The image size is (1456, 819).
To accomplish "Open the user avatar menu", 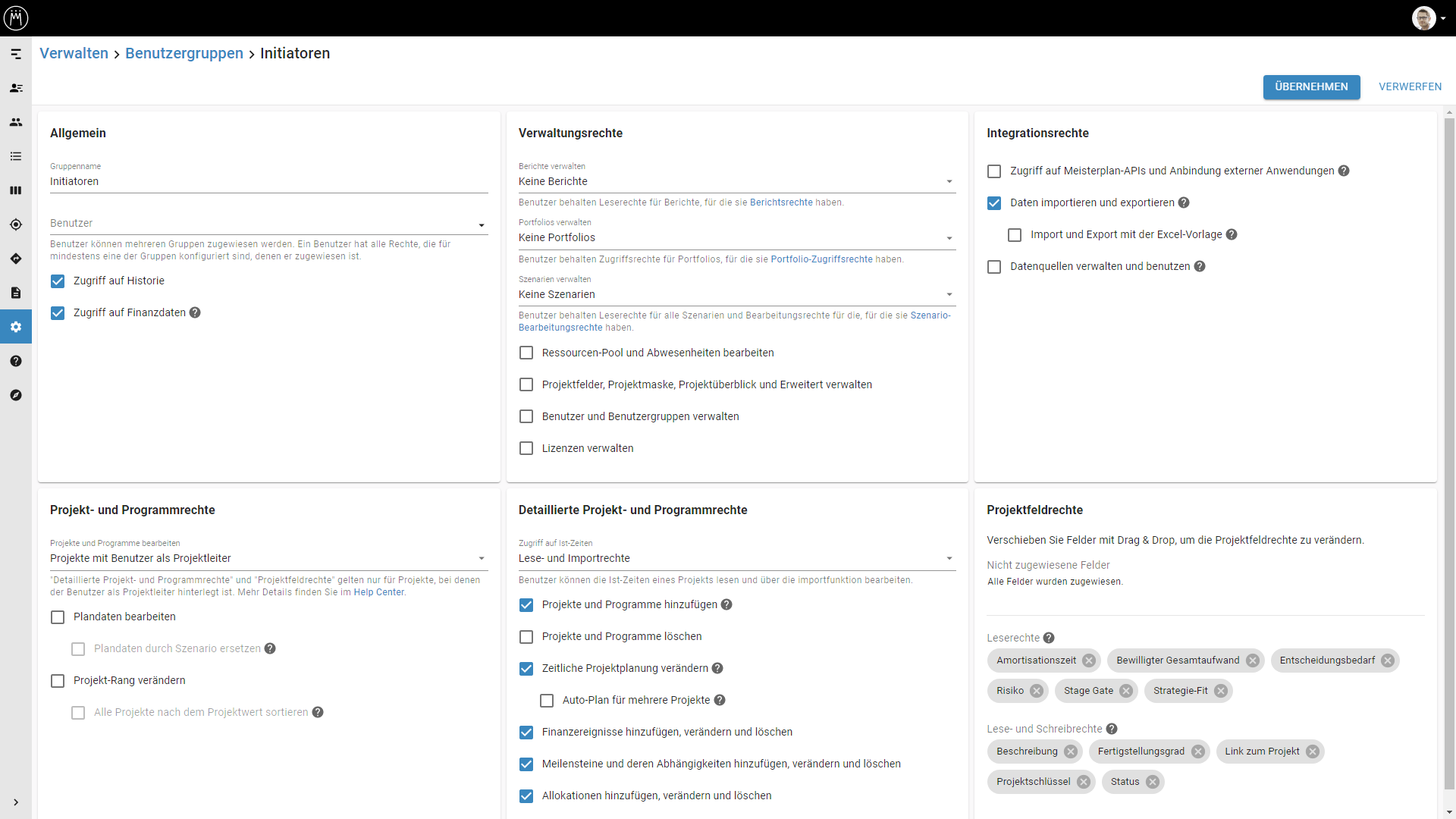I will pyautogui.click(x=1426, y=18).
